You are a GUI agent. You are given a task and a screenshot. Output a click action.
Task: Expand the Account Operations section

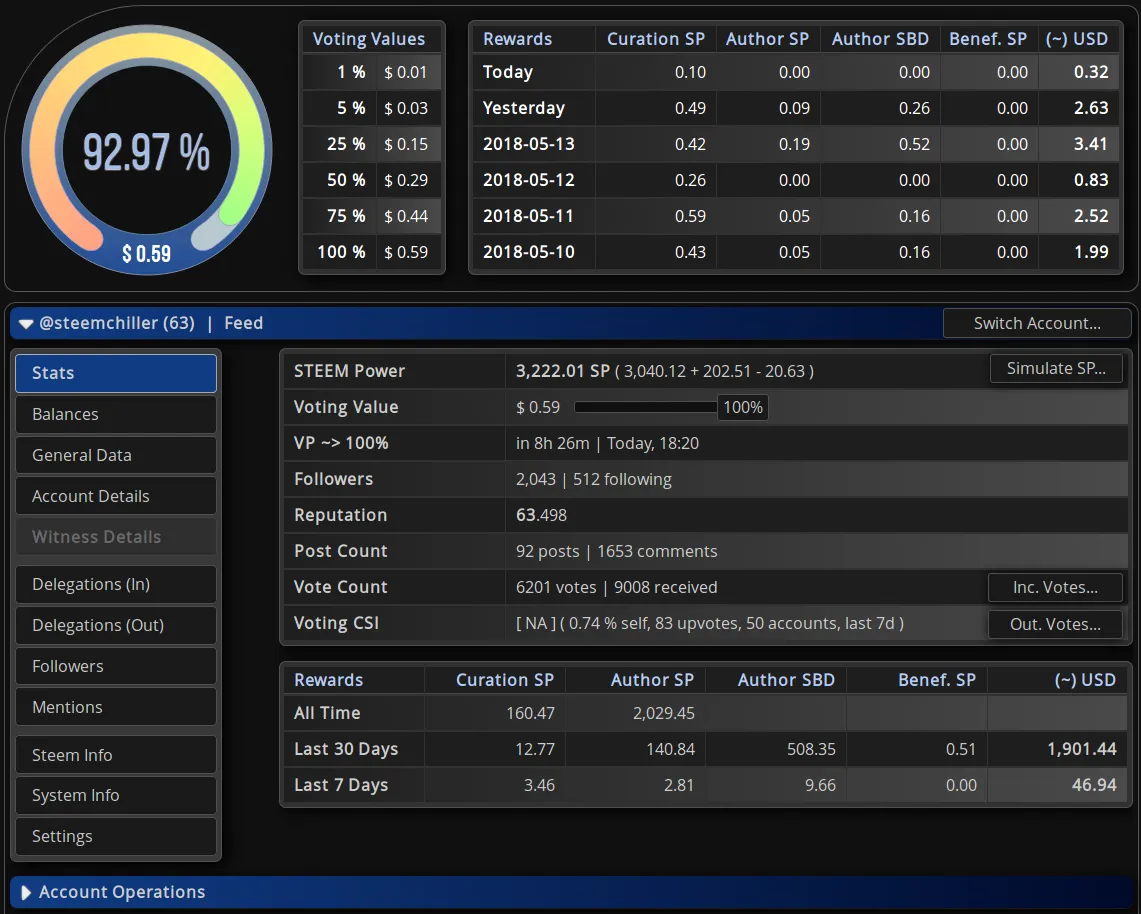(x=26, y=892)
